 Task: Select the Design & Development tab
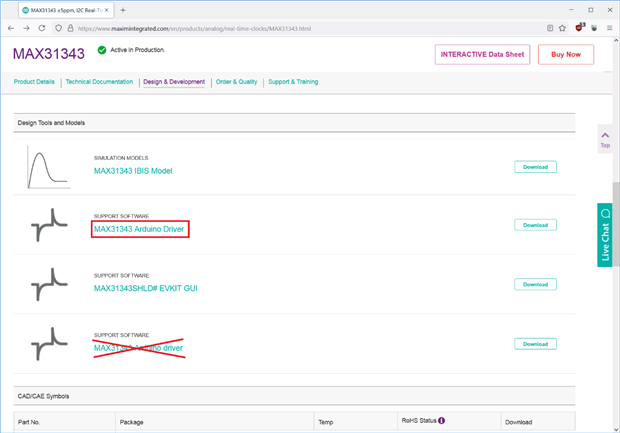pyautogui.click(x=174, y=82)
